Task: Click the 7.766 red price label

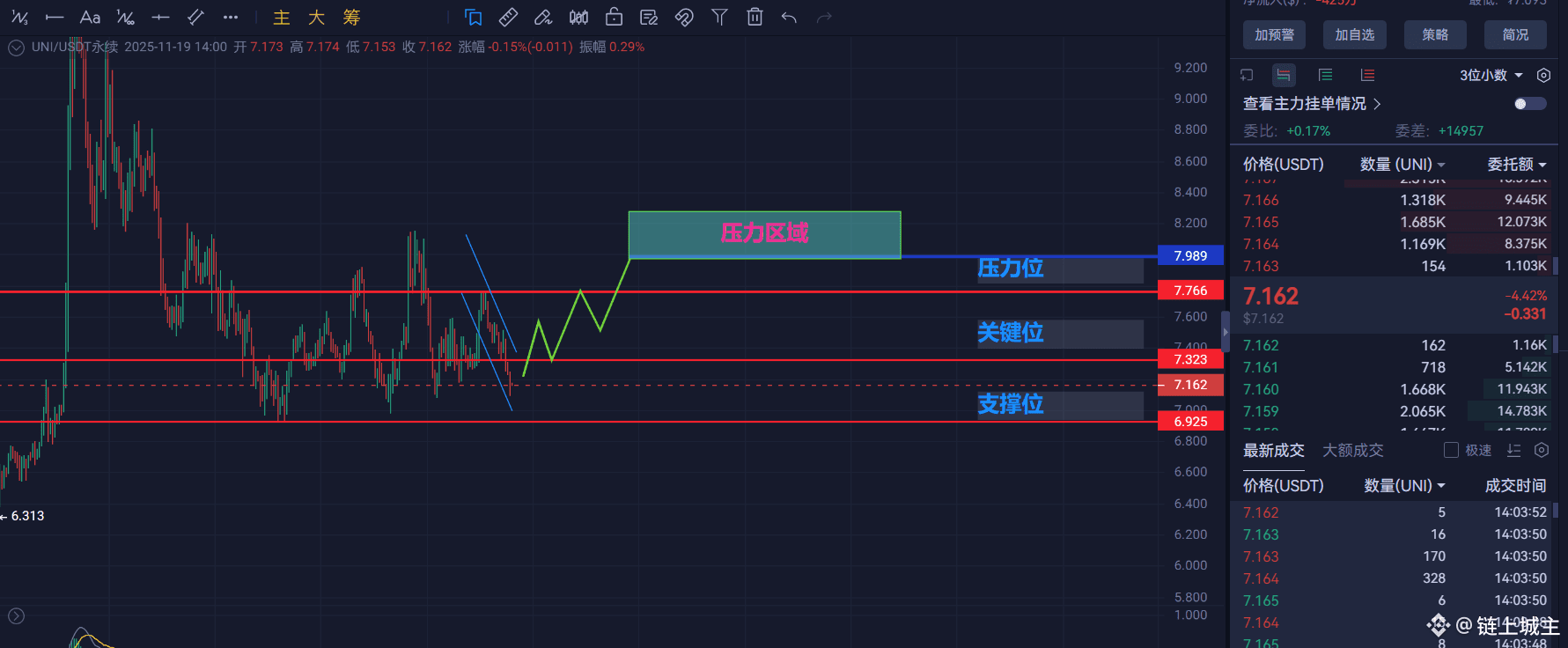Action: (x=1191, y=291)
